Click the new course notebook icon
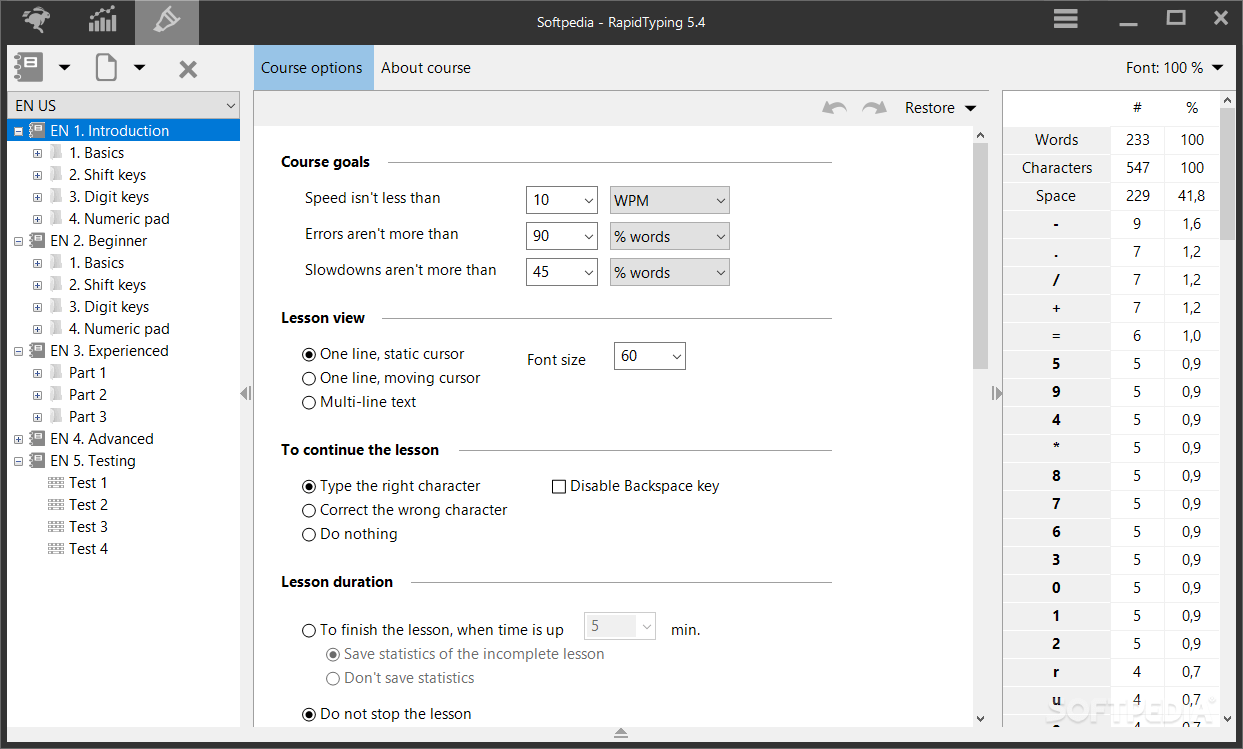Viewport: 1243px width, 749px height. coord(26,68)
